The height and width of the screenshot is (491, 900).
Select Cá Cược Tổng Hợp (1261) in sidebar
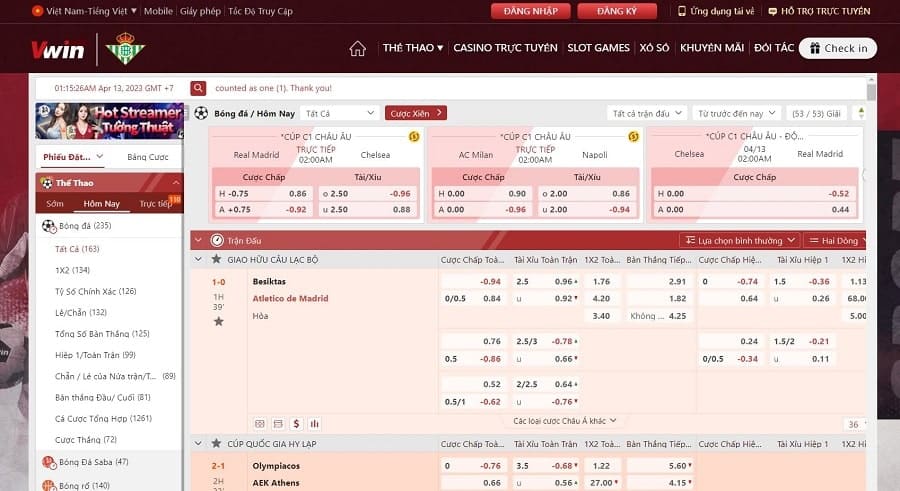[103, 419]
